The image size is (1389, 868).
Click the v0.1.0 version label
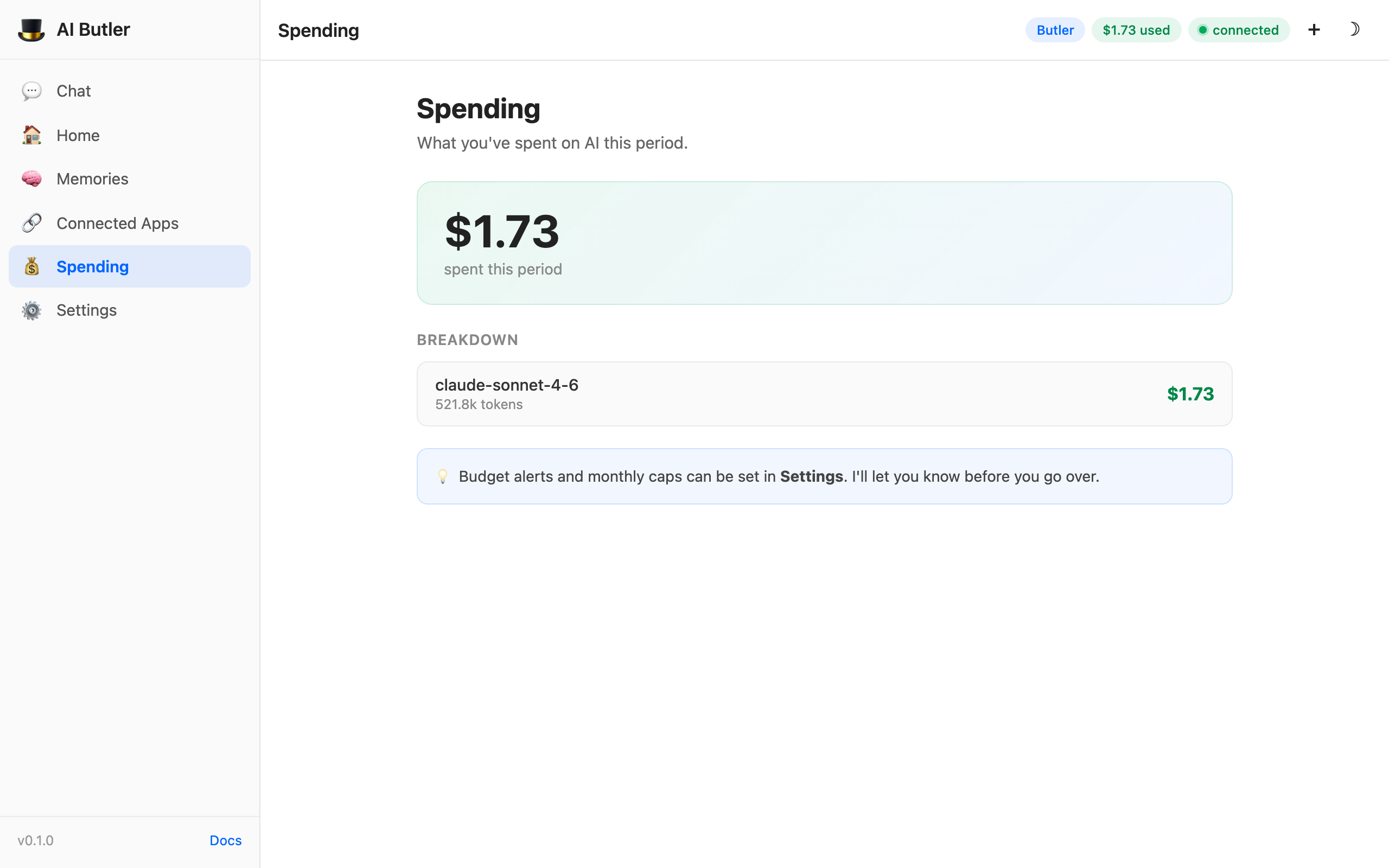pos(36,840)
